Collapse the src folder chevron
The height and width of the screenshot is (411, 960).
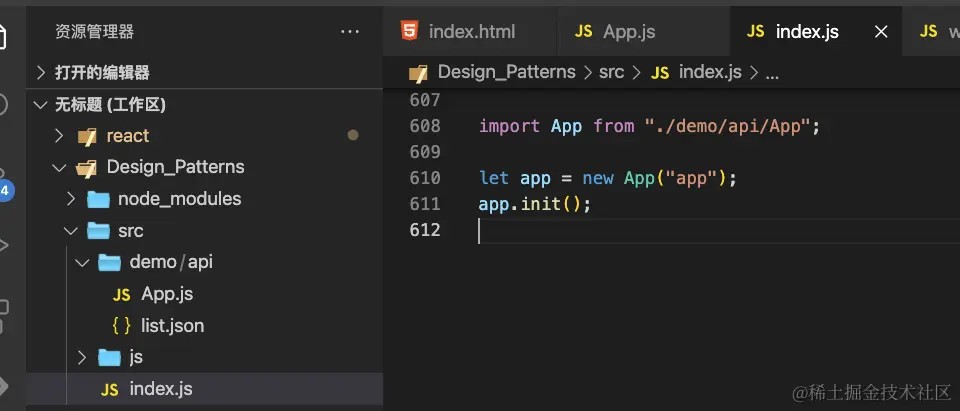(x=70, y=231)
